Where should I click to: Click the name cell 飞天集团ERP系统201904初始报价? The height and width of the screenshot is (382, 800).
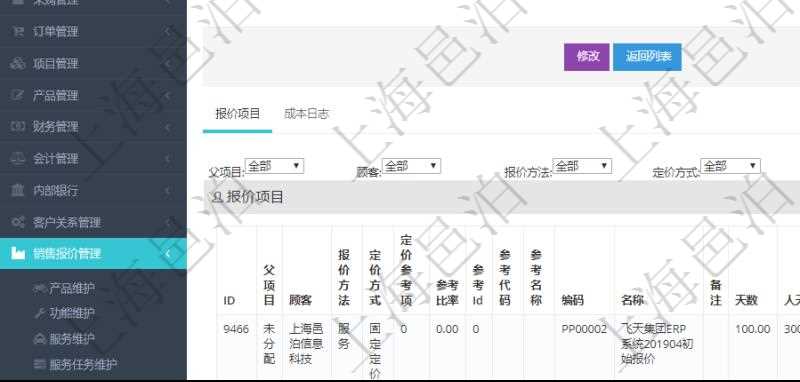657,344
